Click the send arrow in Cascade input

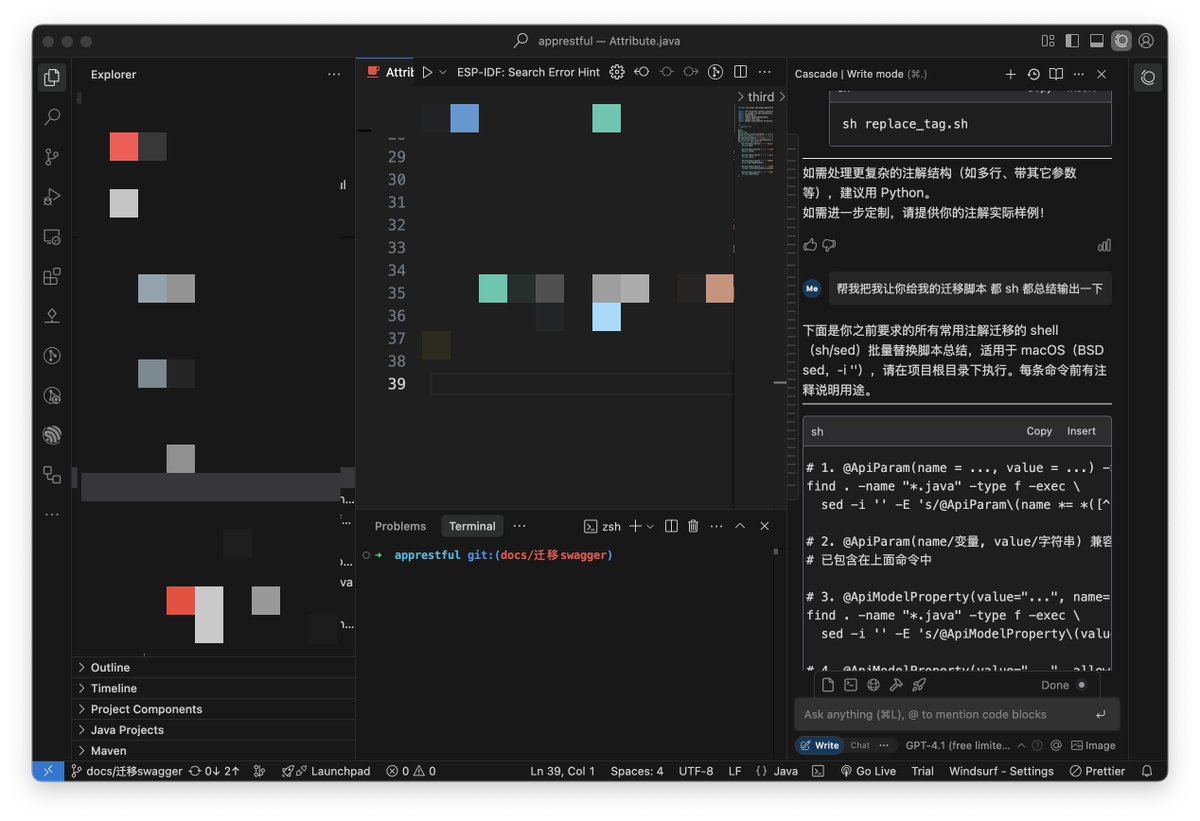click(1101, 714)
